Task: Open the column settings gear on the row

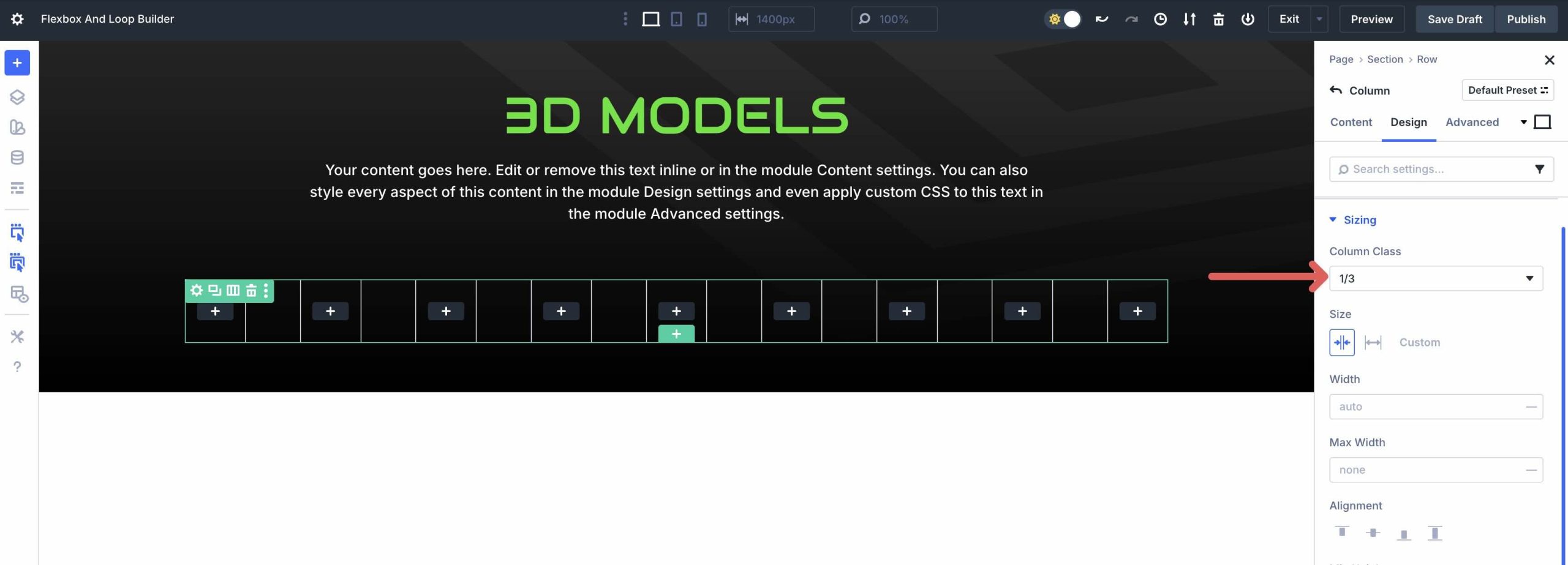Action: (x=197, y=290)
